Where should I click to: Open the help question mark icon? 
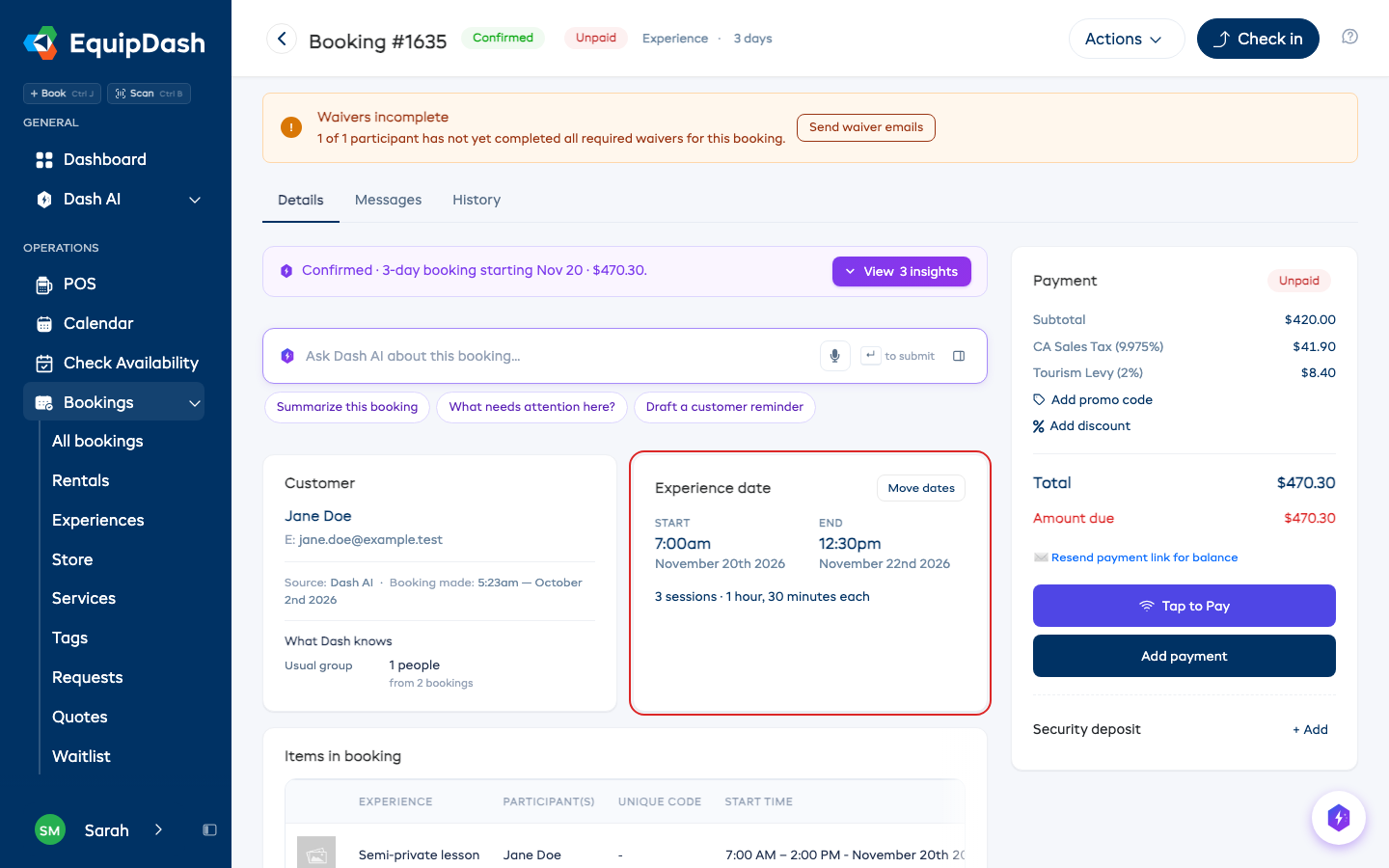coord(1349,37)
